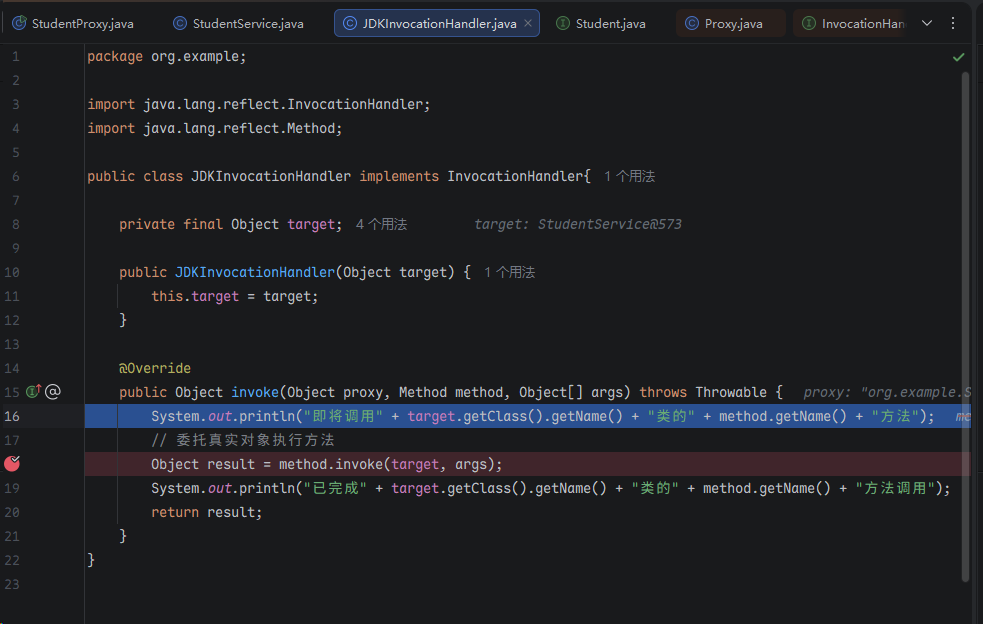Close the JDKInvocationHandler.java tab
The height and width of the screenshot is (624, 983).
529,23
